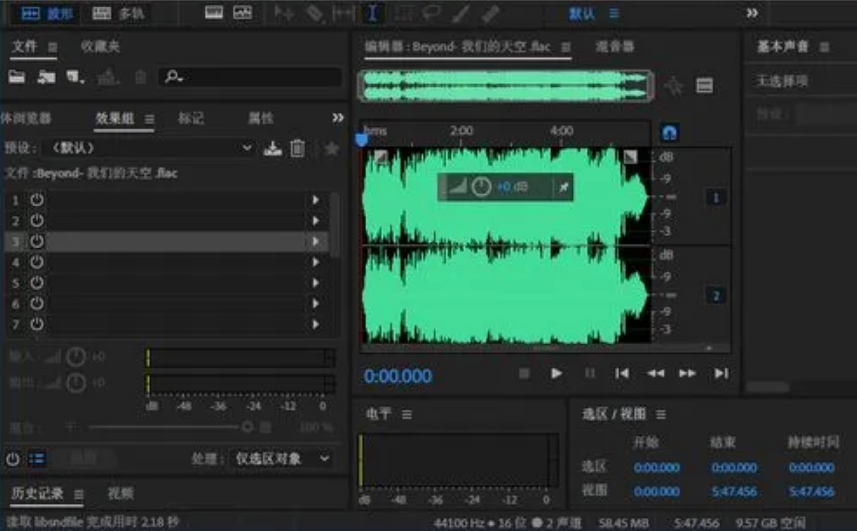Toggle power for effect slot 4
Viewport: 857px width, 531px height.
pyautogui.click(x=37, y=262)
